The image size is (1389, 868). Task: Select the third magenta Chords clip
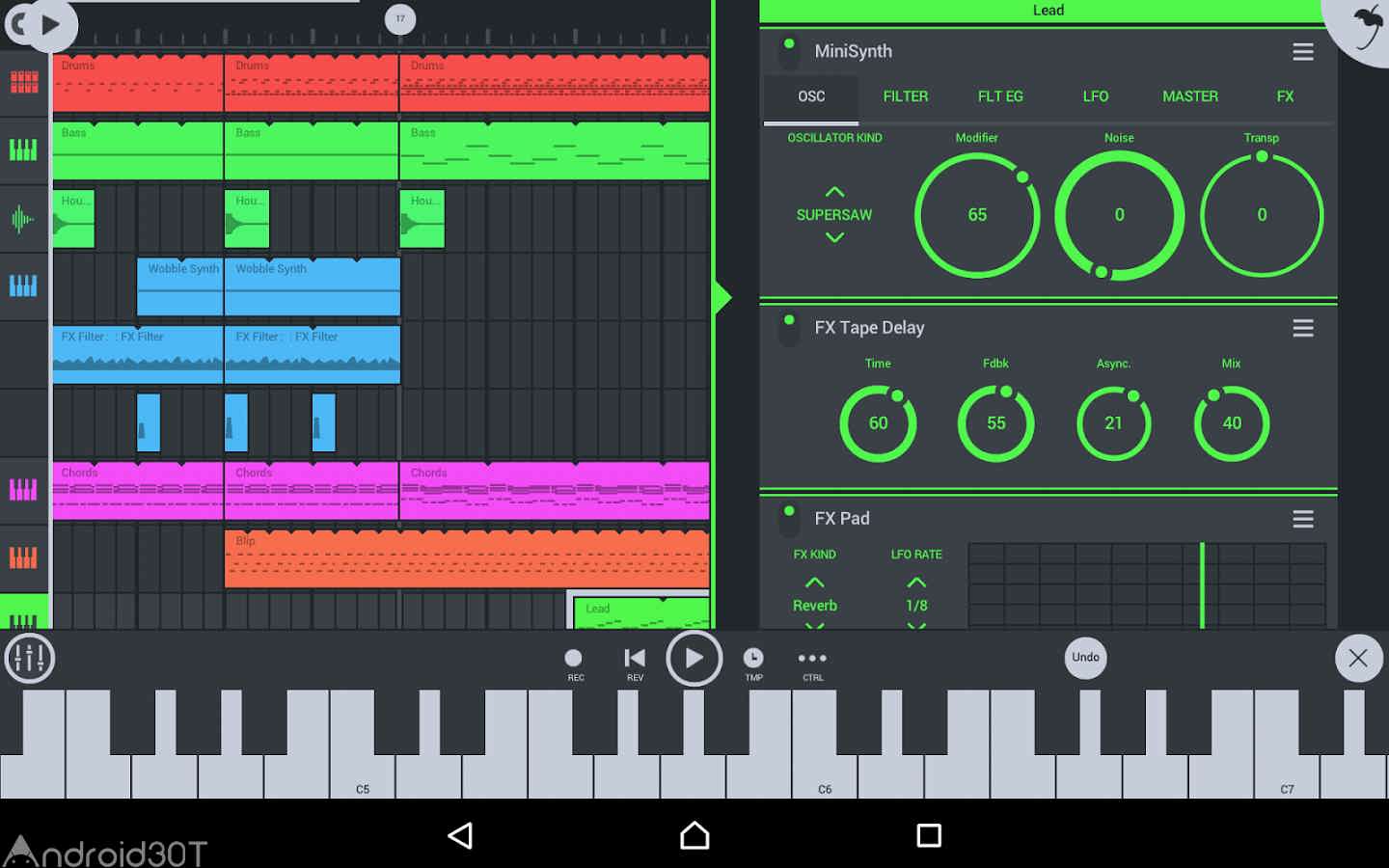coord(555,491)
